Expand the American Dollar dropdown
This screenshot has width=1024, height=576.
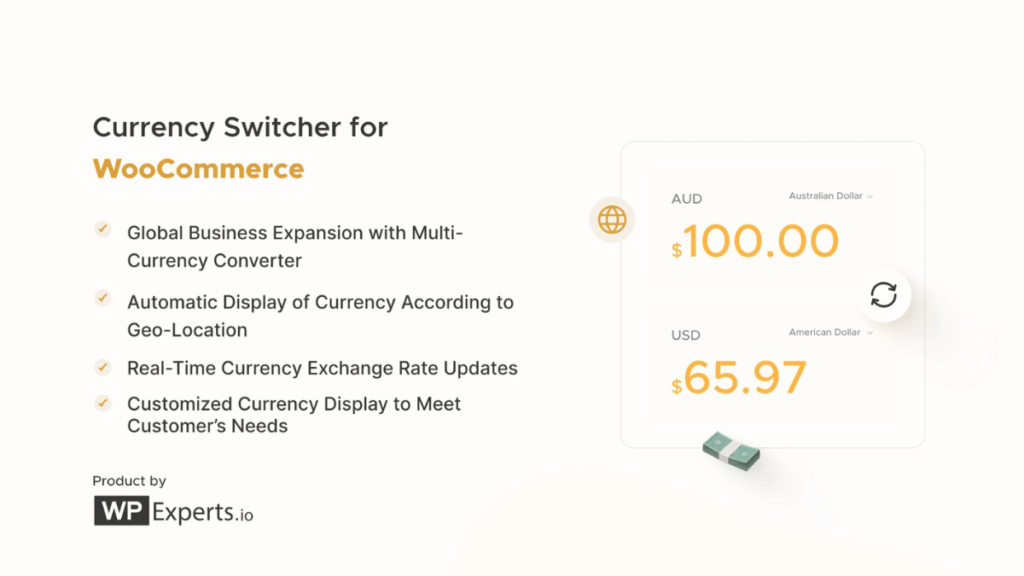tap(830, 332)
